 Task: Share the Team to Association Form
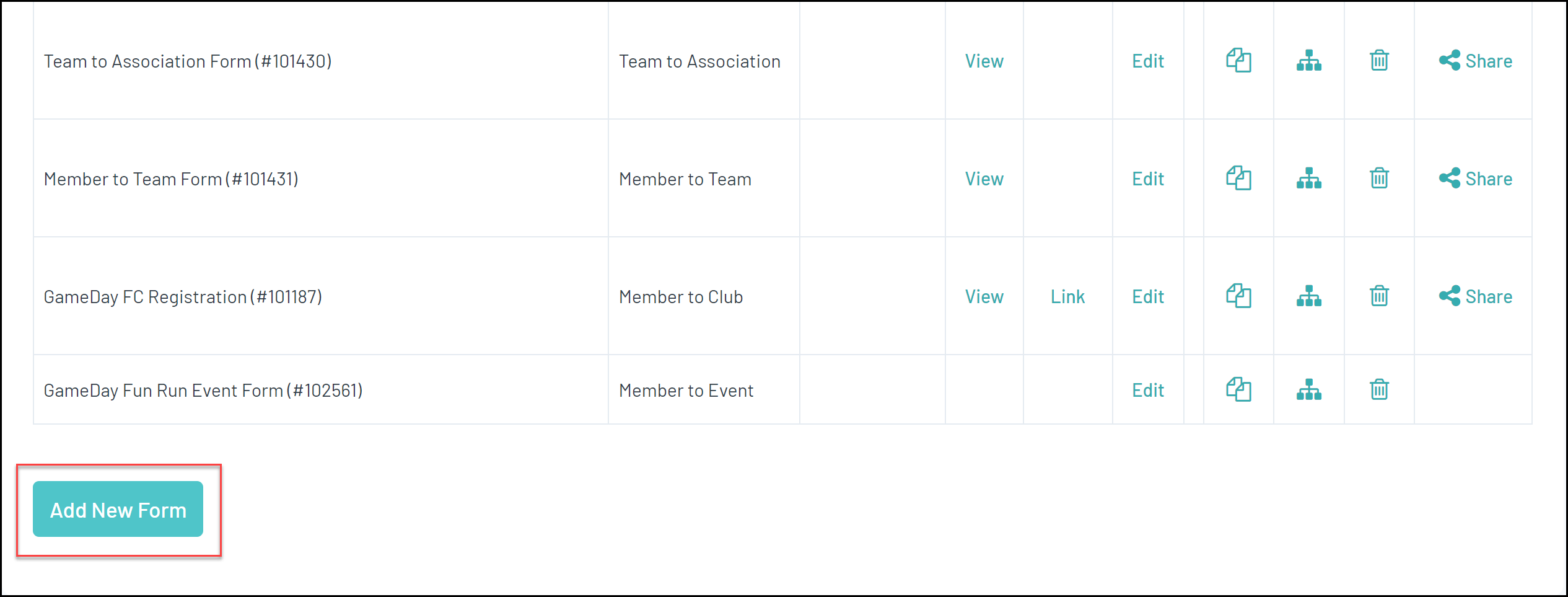[1475, 61]
